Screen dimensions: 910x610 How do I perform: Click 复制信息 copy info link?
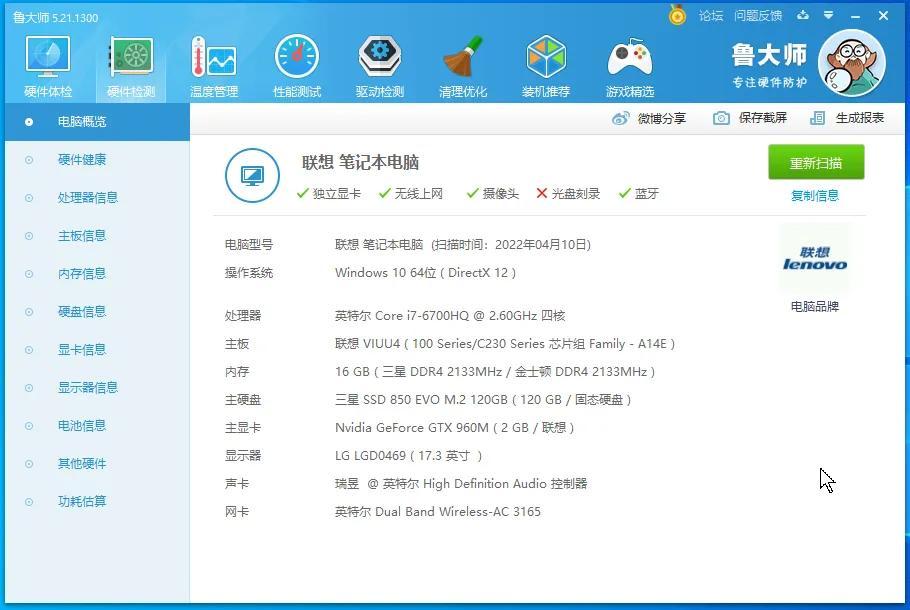pyautogui.click(x=815, y=196)
